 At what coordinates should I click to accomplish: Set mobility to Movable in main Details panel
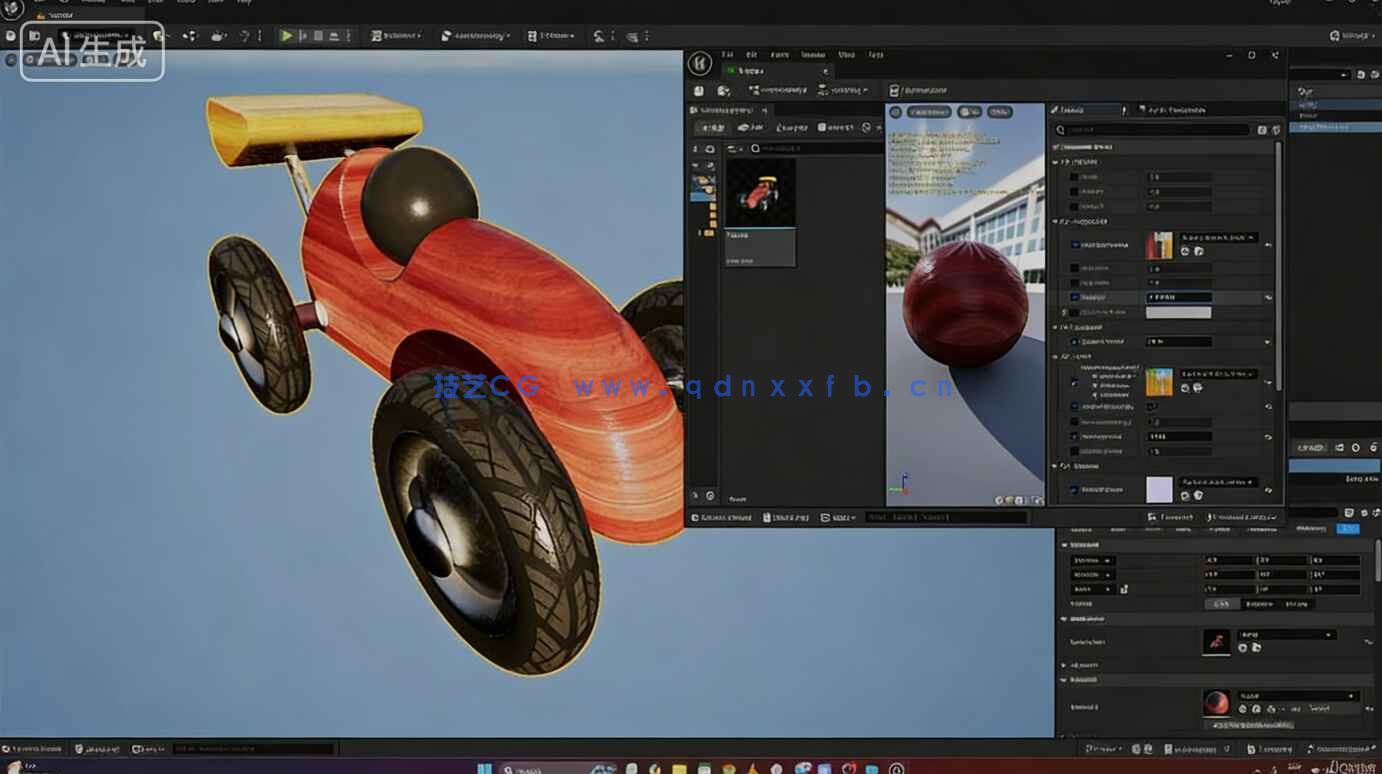tap(1295, 604)
